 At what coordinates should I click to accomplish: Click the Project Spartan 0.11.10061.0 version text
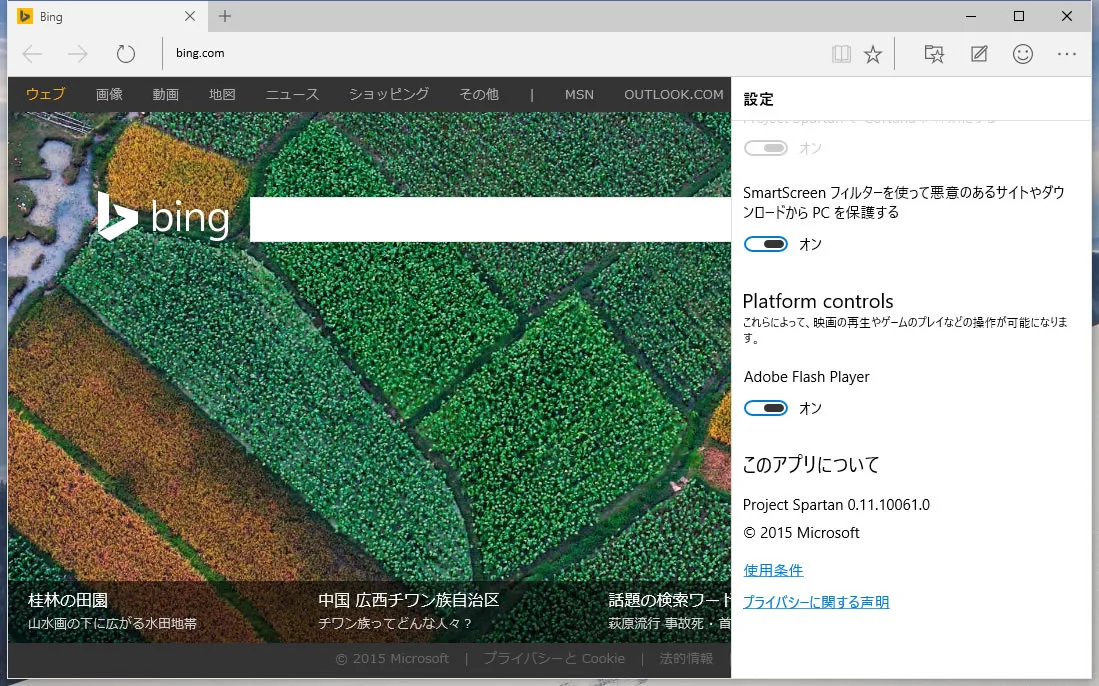(836, 505)
